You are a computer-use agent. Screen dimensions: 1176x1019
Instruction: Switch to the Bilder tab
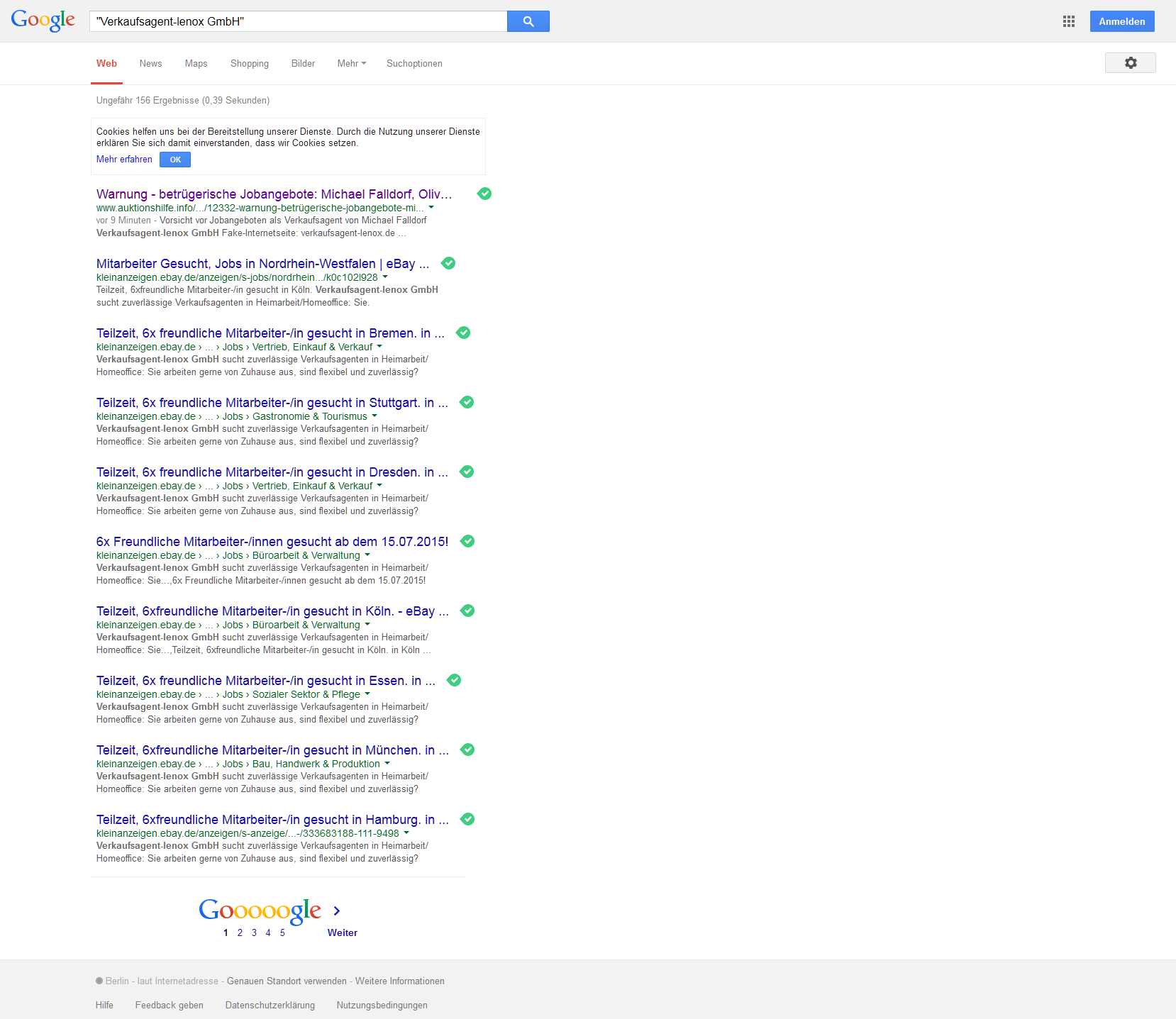click(303, 63)
